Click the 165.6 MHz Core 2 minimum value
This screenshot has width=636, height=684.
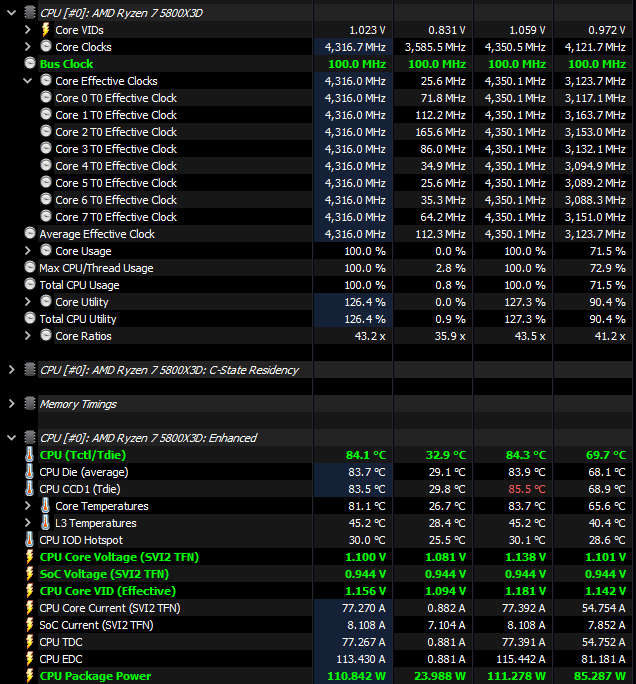click(x=441, y=132)
